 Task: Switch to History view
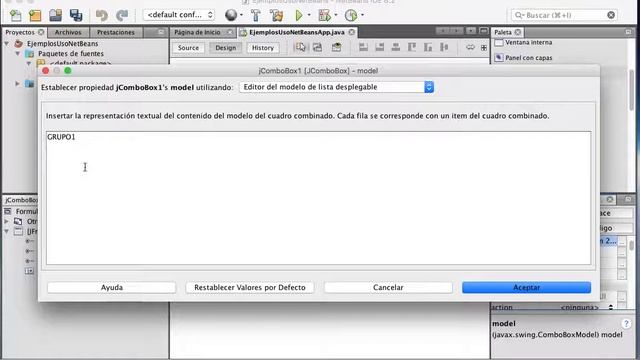coord(262,48)
